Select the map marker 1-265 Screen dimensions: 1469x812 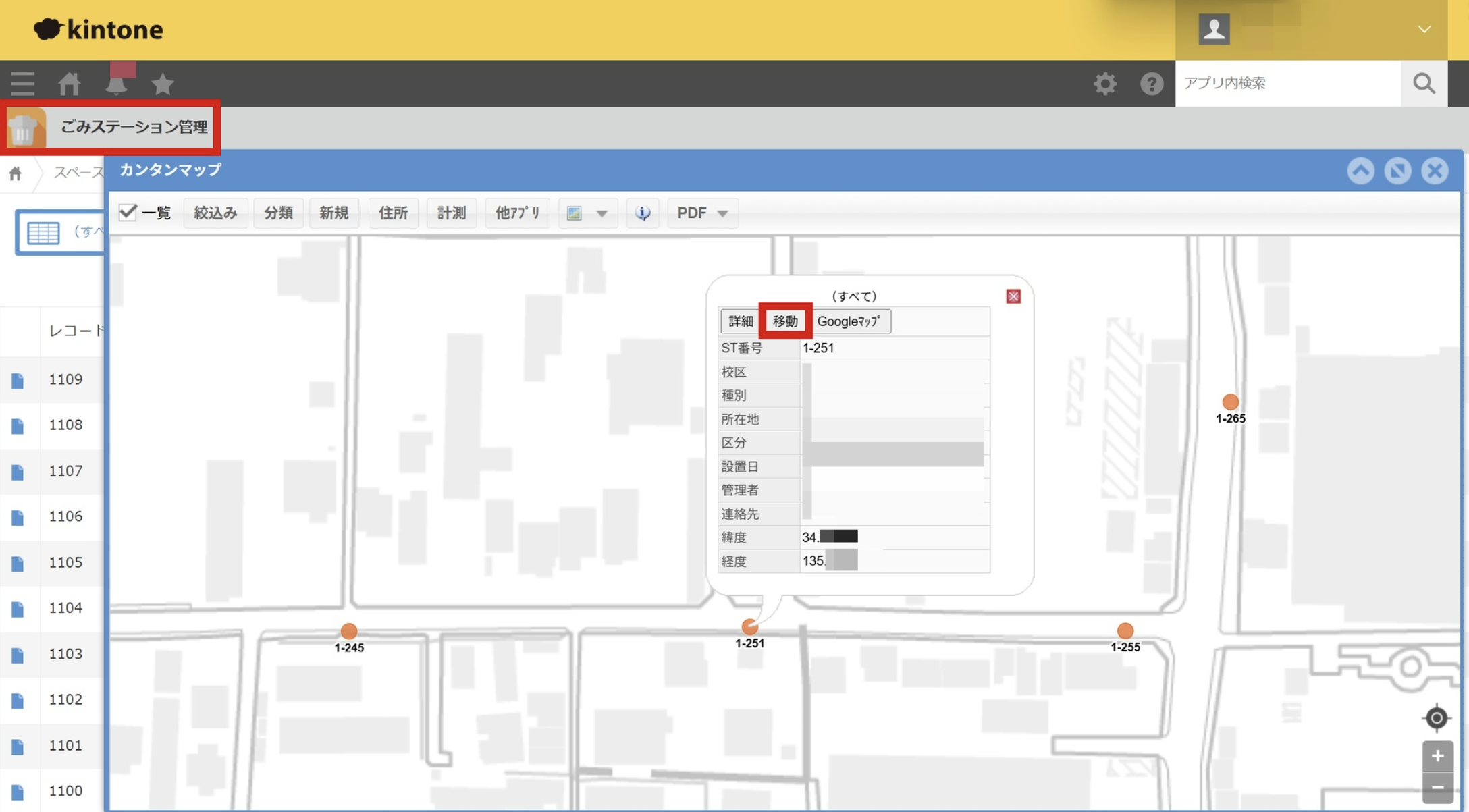[1230, 402]
